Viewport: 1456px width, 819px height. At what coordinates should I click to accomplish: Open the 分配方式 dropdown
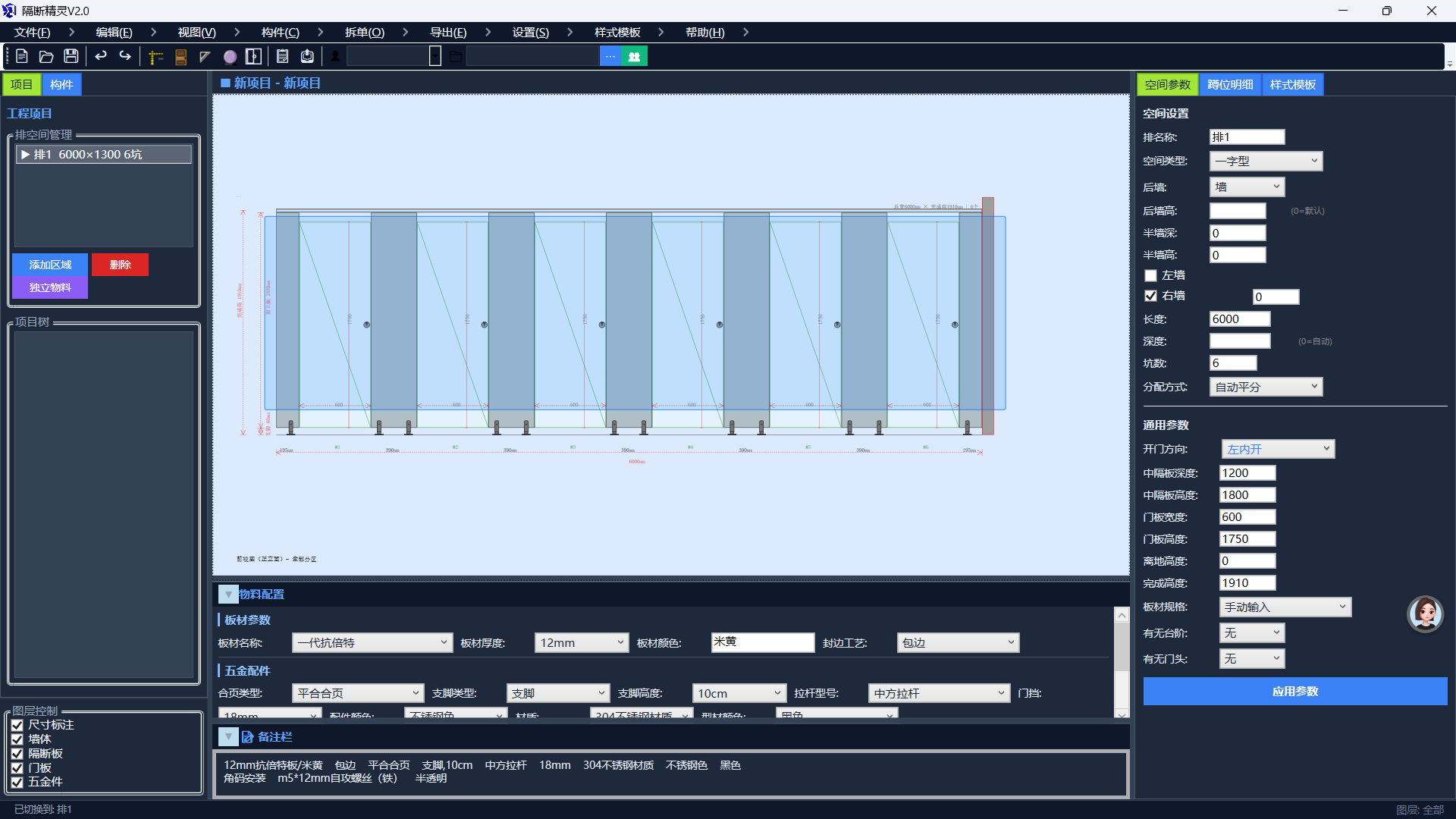coord(1266,387)
